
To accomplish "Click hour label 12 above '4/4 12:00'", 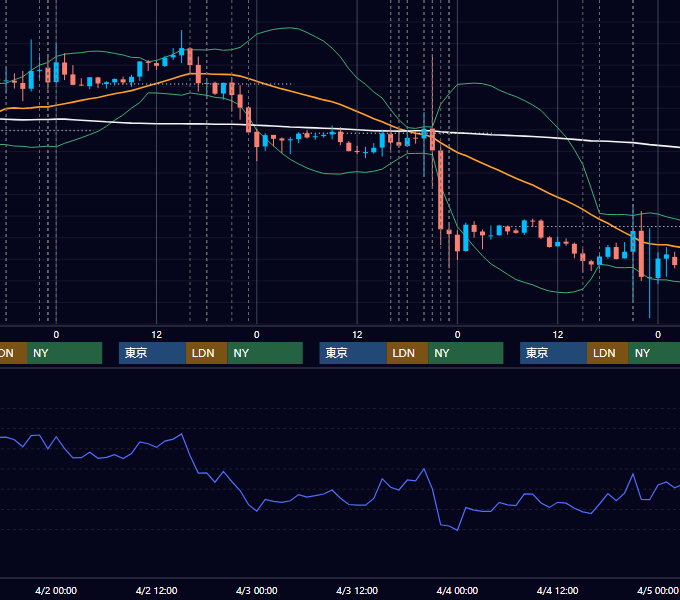I will pos(558,335).
